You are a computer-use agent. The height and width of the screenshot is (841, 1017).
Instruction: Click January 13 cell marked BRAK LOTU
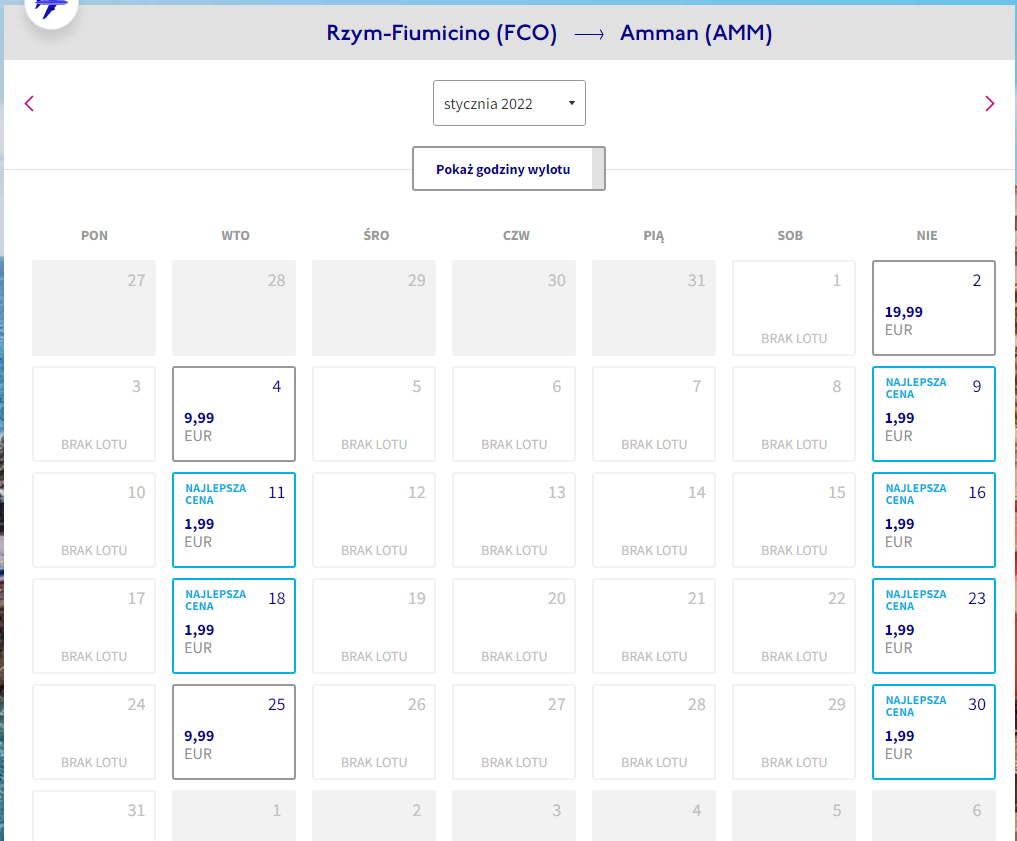tap(514, 520)
